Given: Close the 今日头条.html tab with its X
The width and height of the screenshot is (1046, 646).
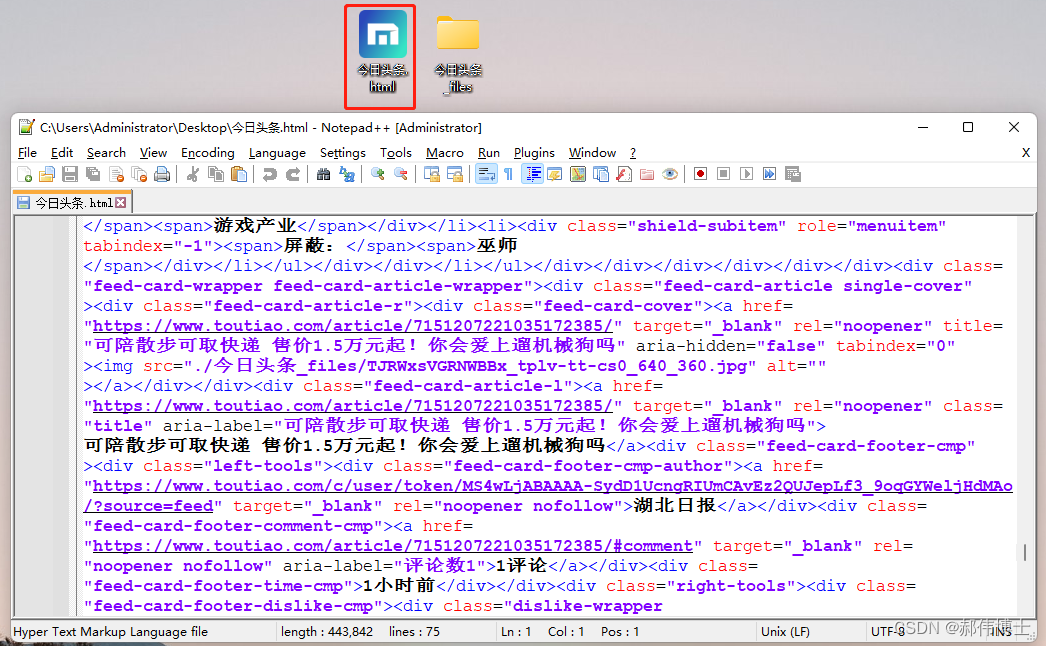Looking at the screenshot, I should (121, 202).
